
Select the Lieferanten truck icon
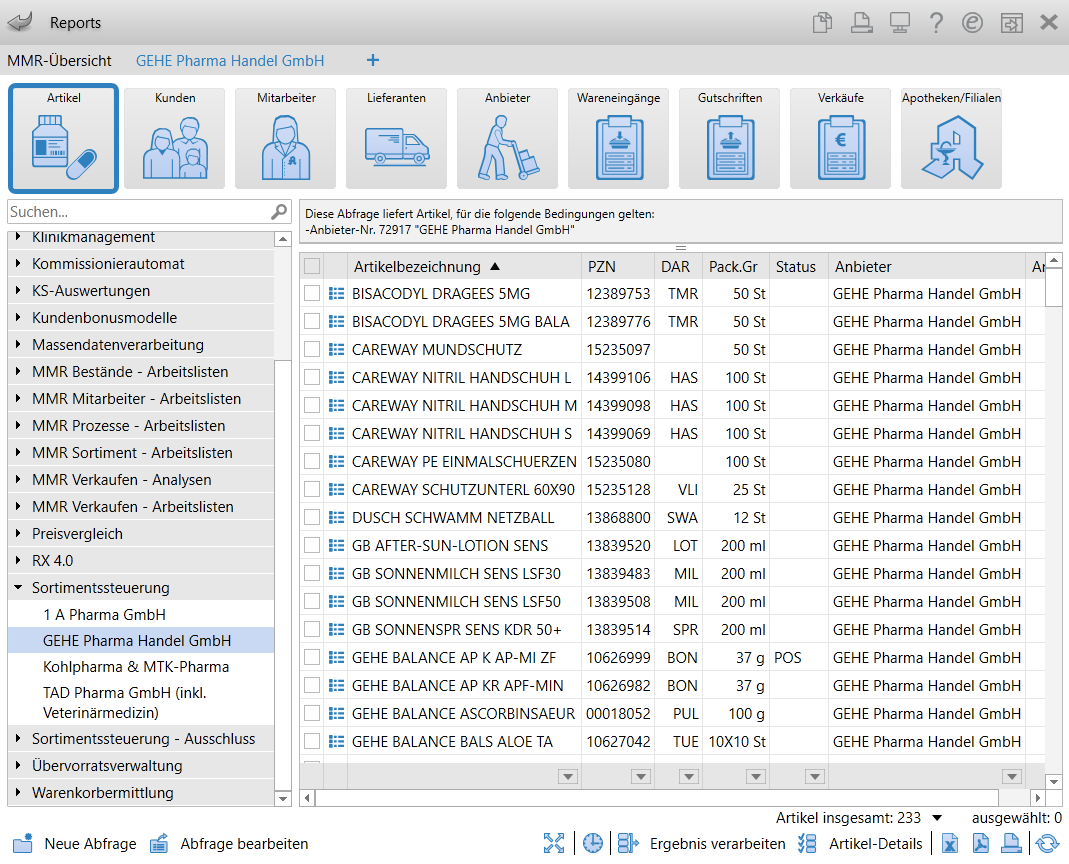point(396,138)
